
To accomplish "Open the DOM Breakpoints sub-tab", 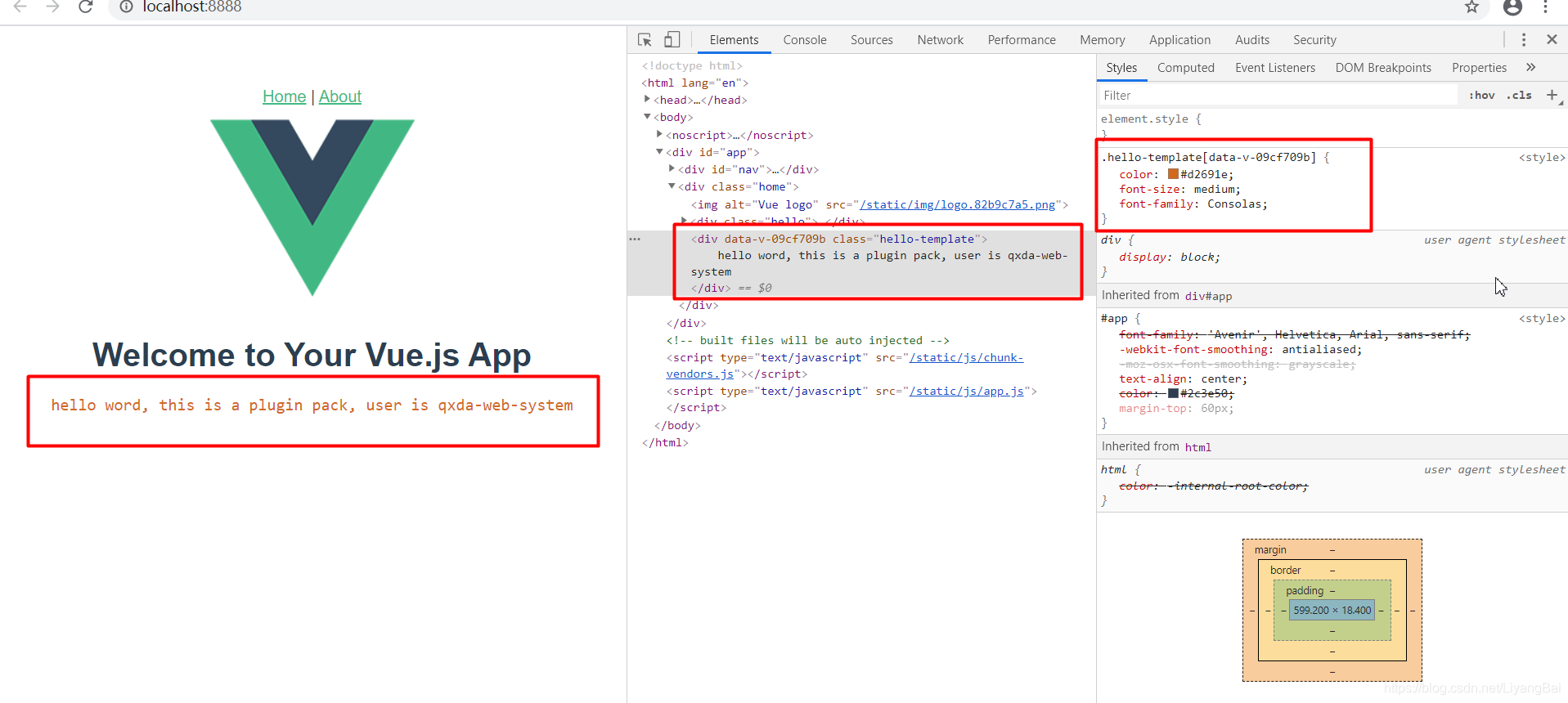I will click(1383, 68).
